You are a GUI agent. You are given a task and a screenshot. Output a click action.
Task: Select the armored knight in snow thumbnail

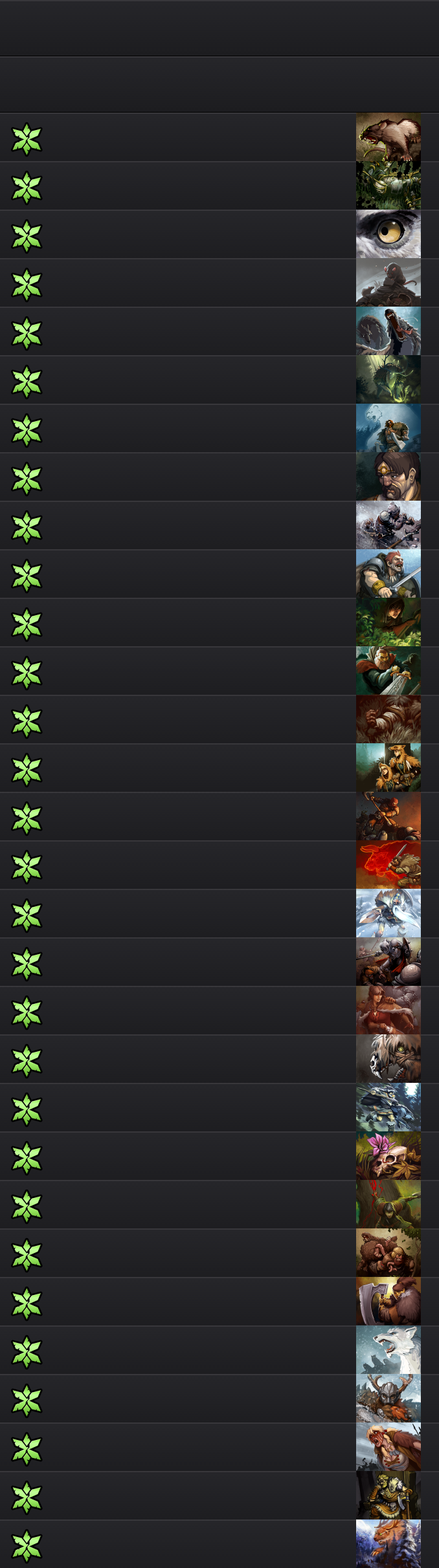click(x=388, y=525)
